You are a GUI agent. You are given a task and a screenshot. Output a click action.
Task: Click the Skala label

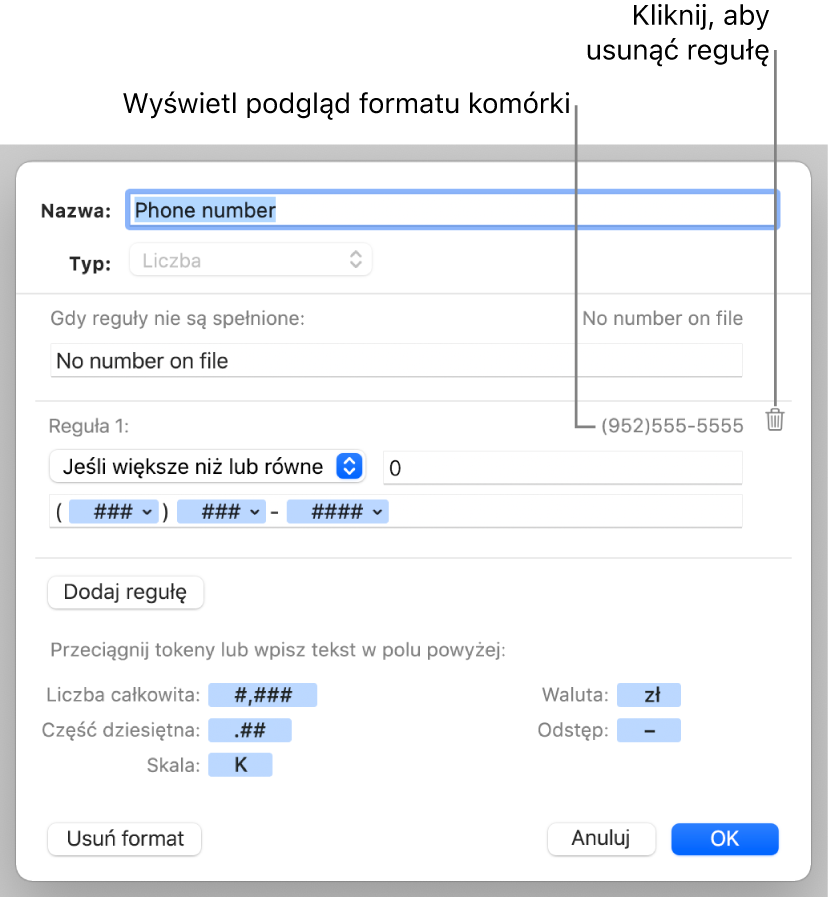[x=173, y=765]
